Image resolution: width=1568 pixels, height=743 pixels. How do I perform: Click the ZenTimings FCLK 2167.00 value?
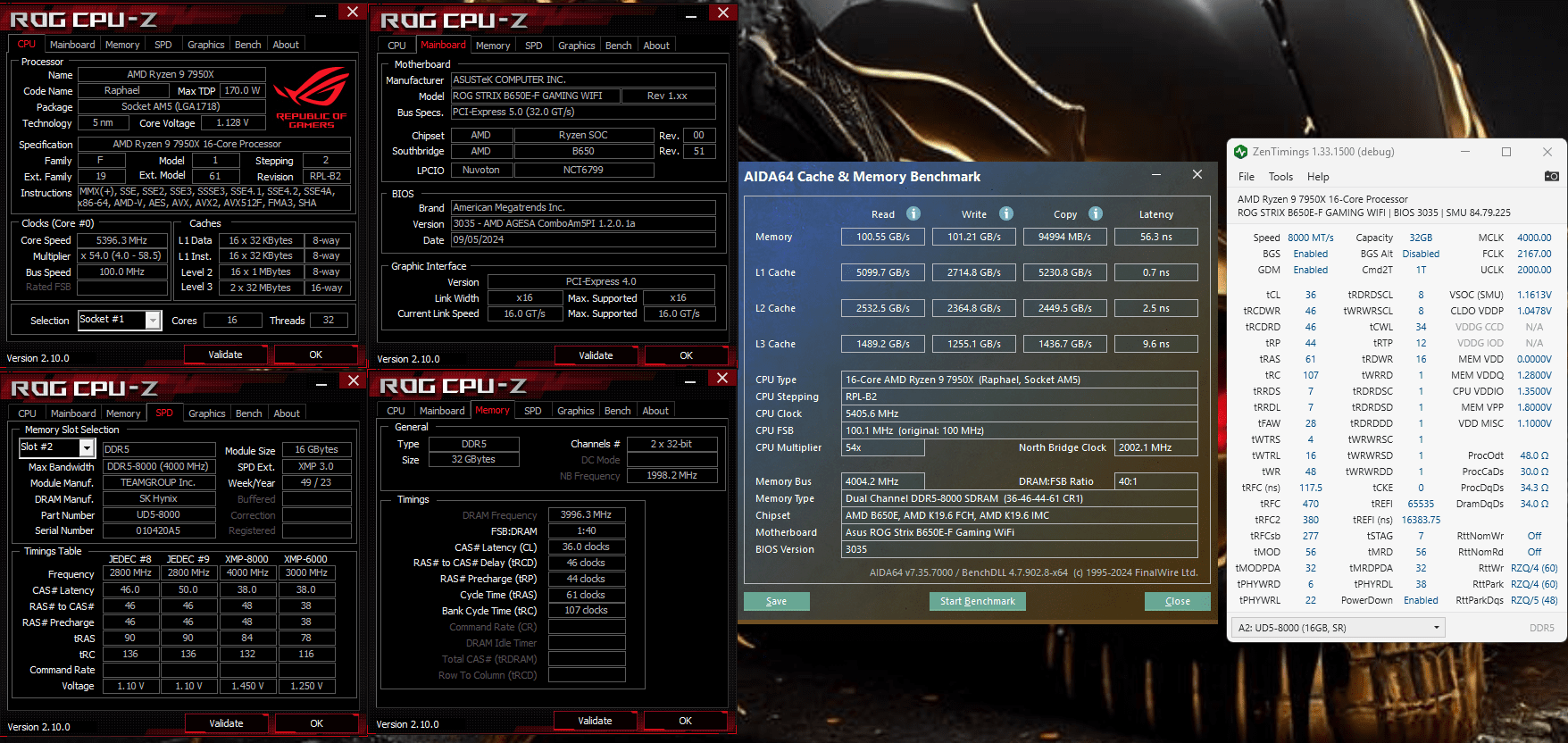pos(1534,254)
